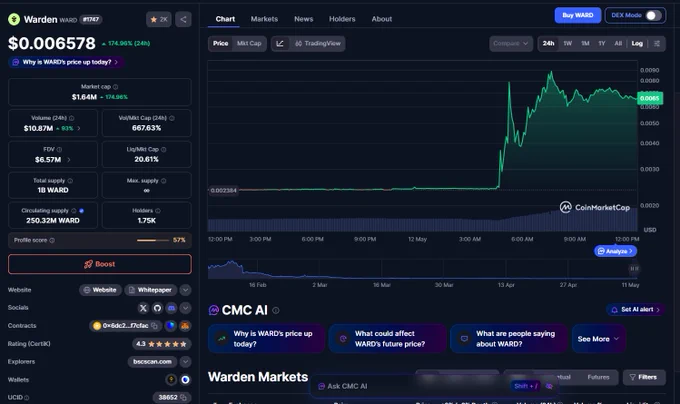Pause the mini timeline range handle
The width and height of the screenshot is (680, 404).
(634, 269)
